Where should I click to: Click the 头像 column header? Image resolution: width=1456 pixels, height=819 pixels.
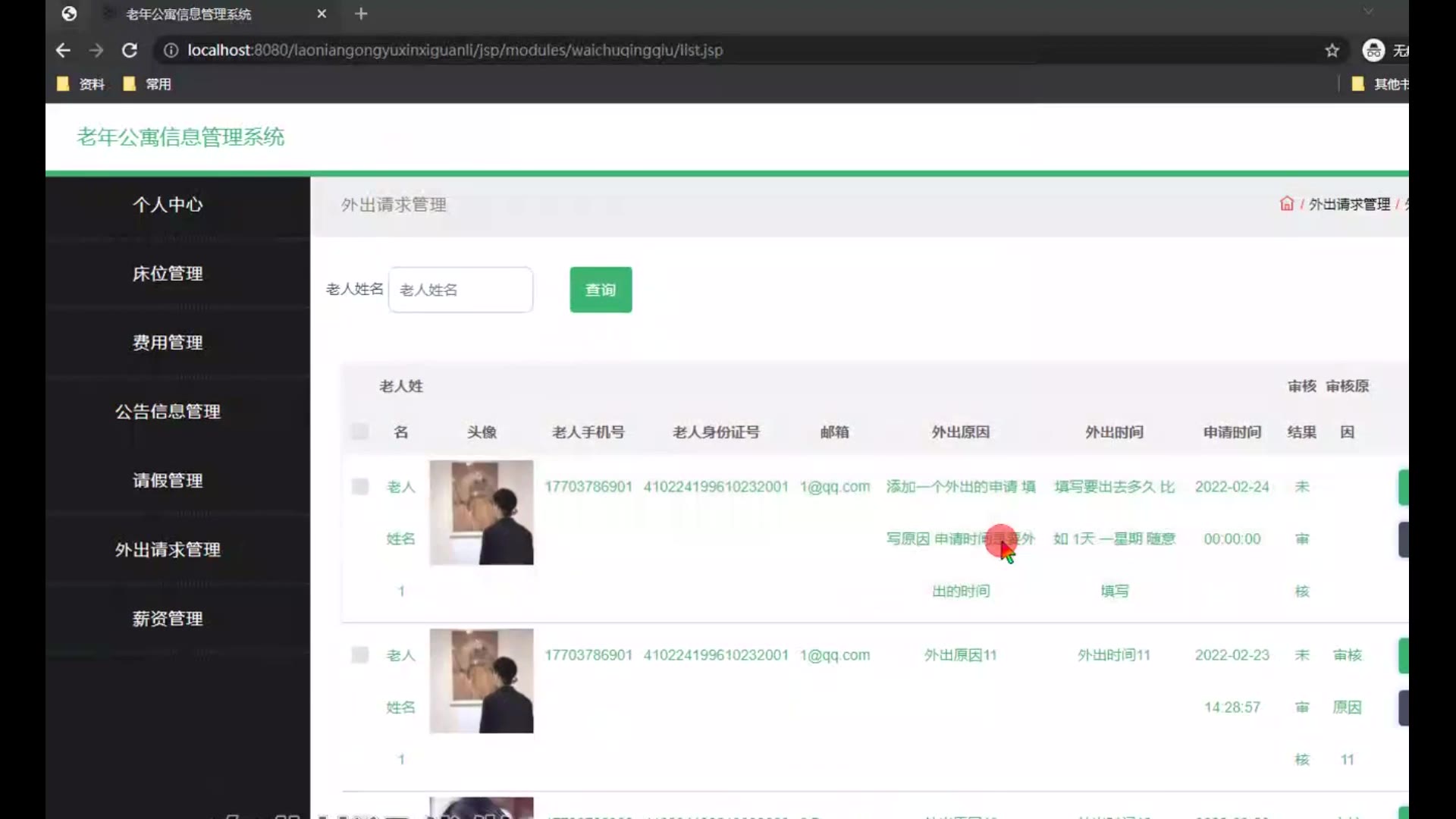pos(482,432)
